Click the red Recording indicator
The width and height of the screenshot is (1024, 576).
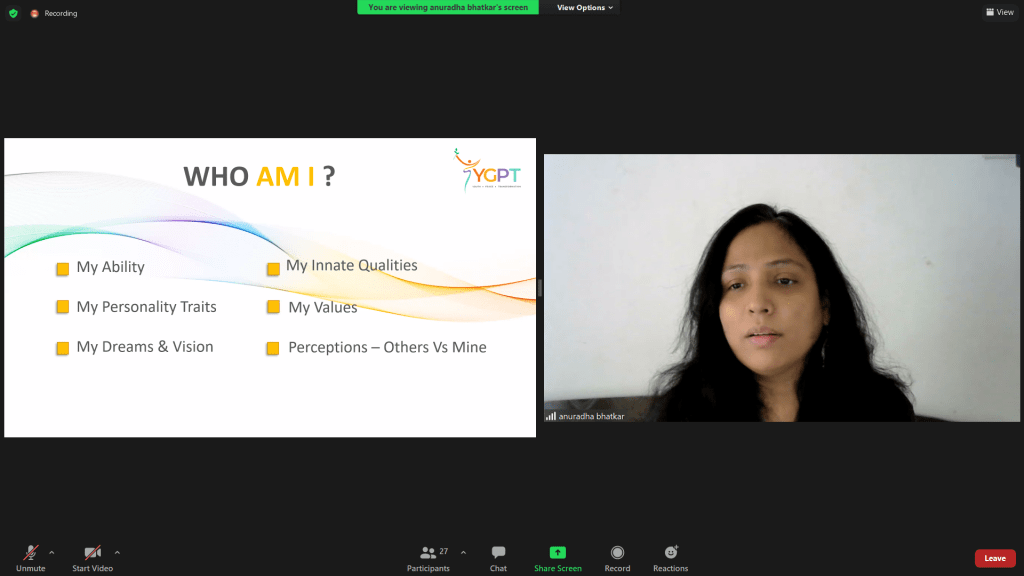click(x=35, y=13)
